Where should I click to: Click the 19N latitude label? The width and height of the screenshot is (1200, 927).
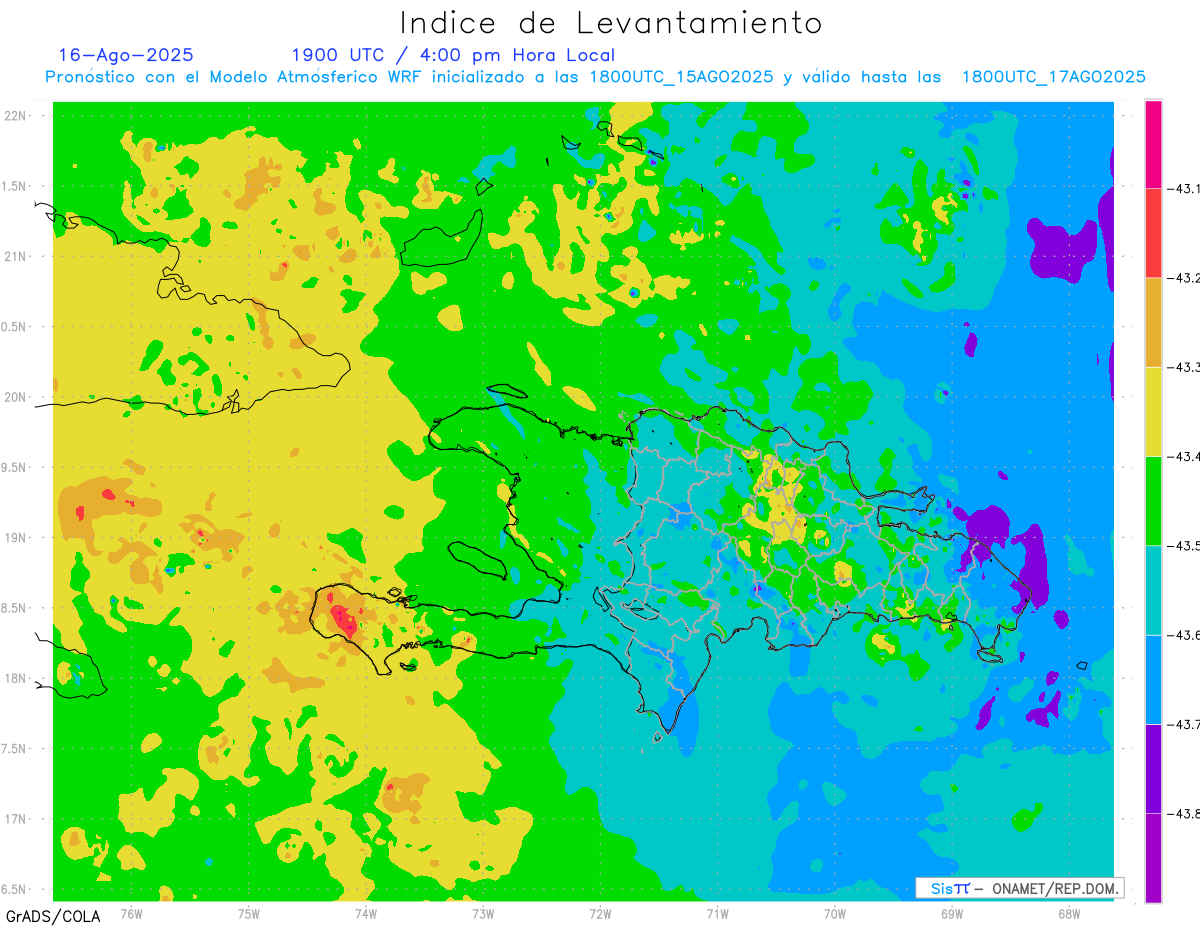click(x=16, y=537)
